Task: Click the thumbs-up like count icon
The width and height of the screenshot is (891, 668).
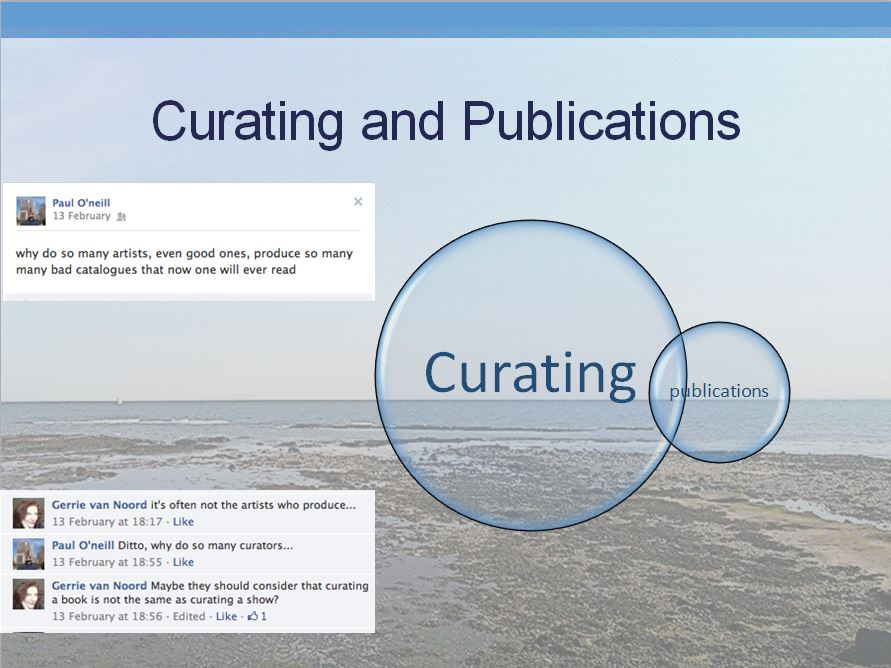Action: pyautogui.click(x=253, y=617)
